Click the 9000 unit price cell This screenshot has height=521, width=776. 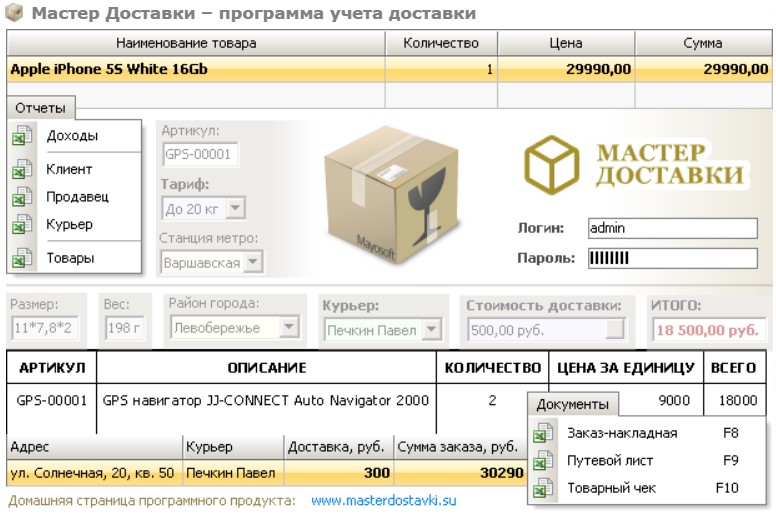pos(674,400)
